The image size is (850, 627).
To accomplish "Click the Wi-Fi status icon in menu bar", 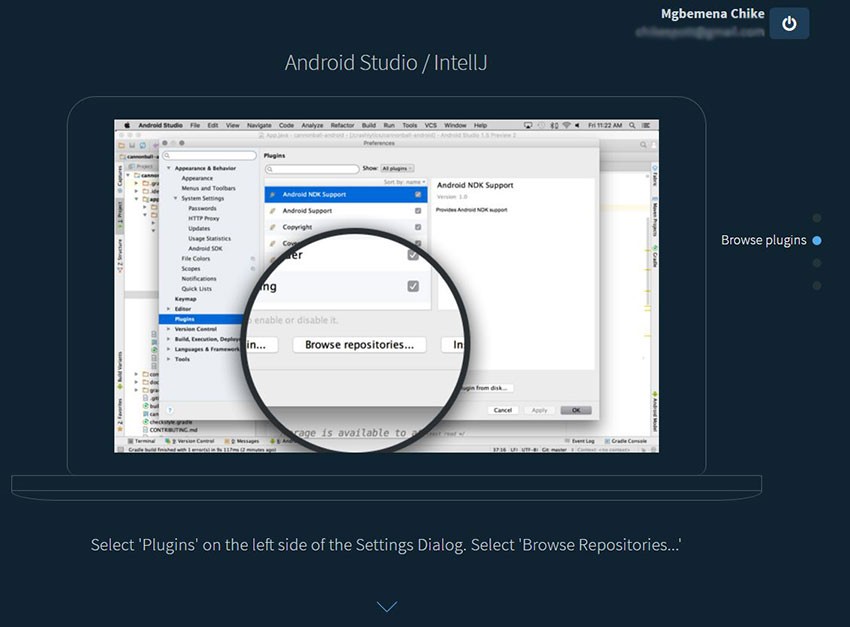I will (x=566, y=125).
